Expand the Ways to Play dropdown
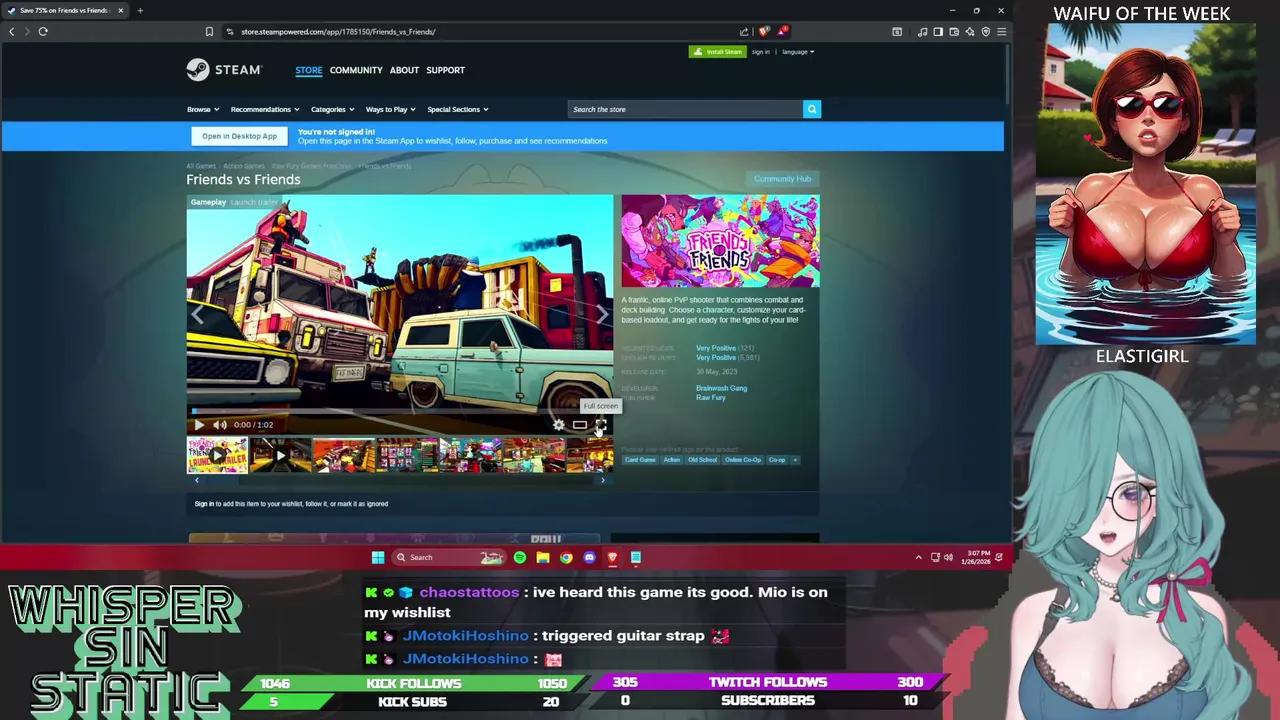 [x=389, y=109]
